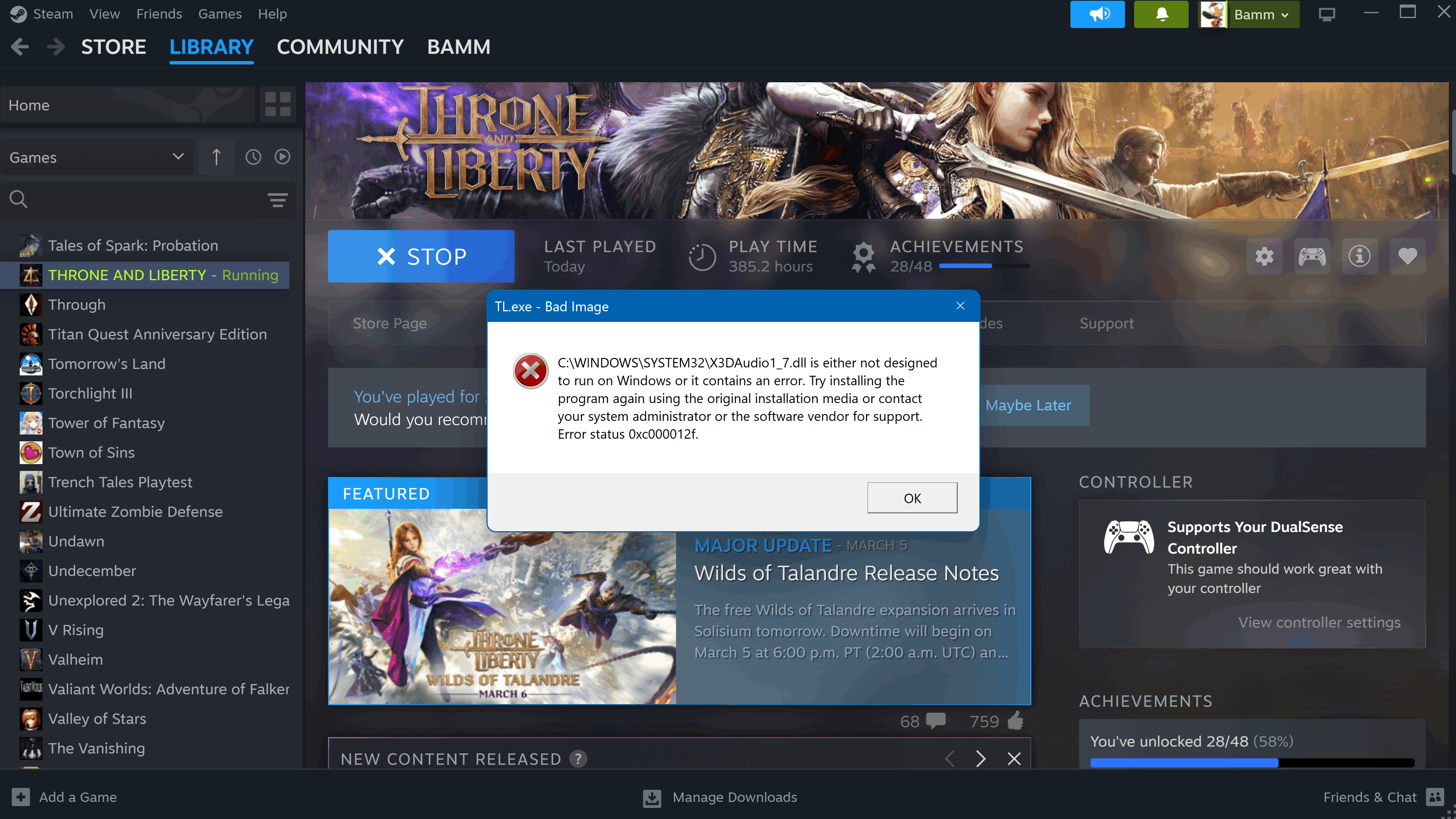Filter by recent activity clock icon
The width and height of the screenshot is (1456, 819).
click(253, 157)
